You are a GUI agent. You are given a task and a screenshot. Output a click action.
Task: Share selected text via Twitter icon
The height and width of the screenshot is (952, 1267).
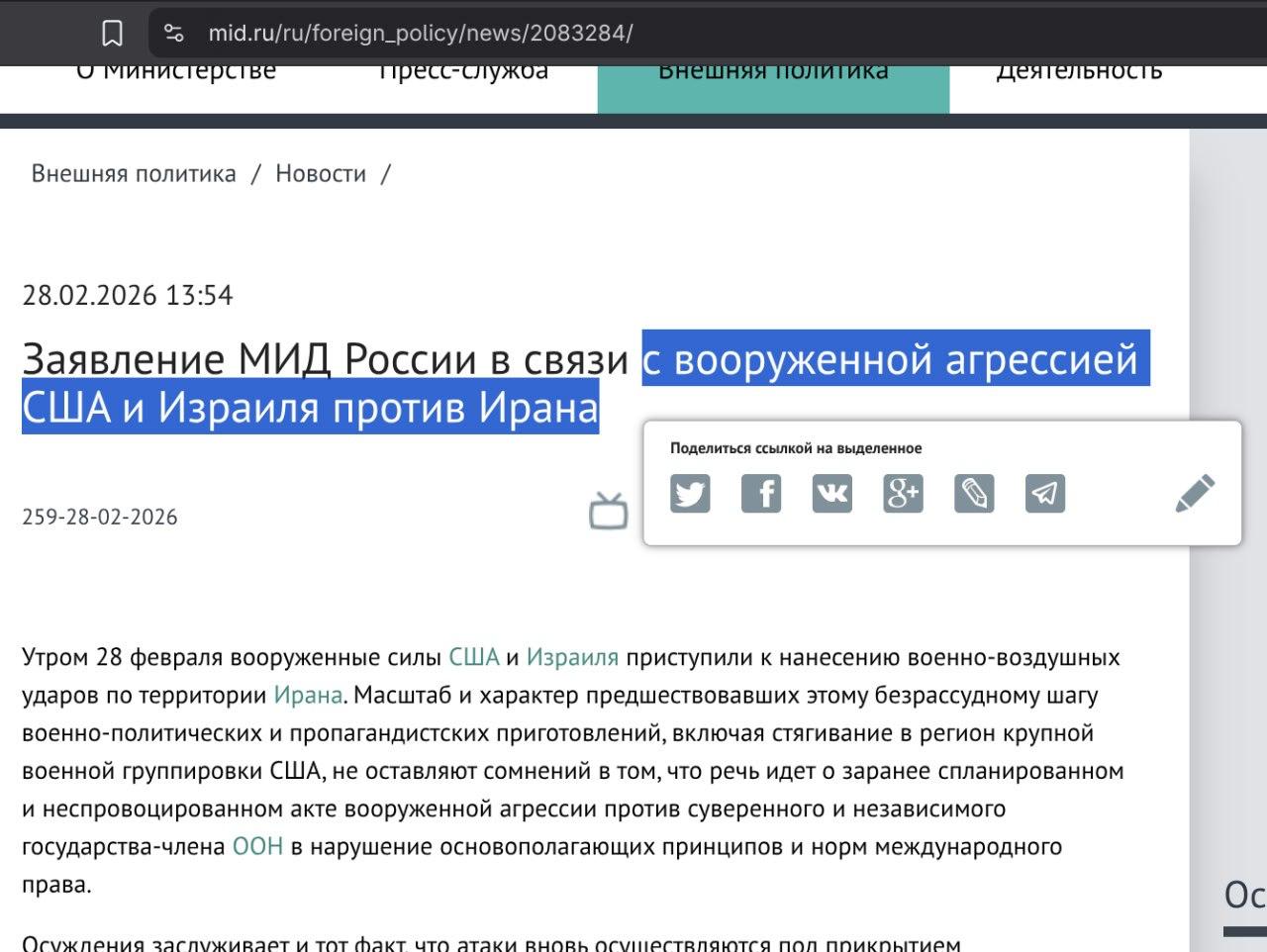(x=690, y=493)
